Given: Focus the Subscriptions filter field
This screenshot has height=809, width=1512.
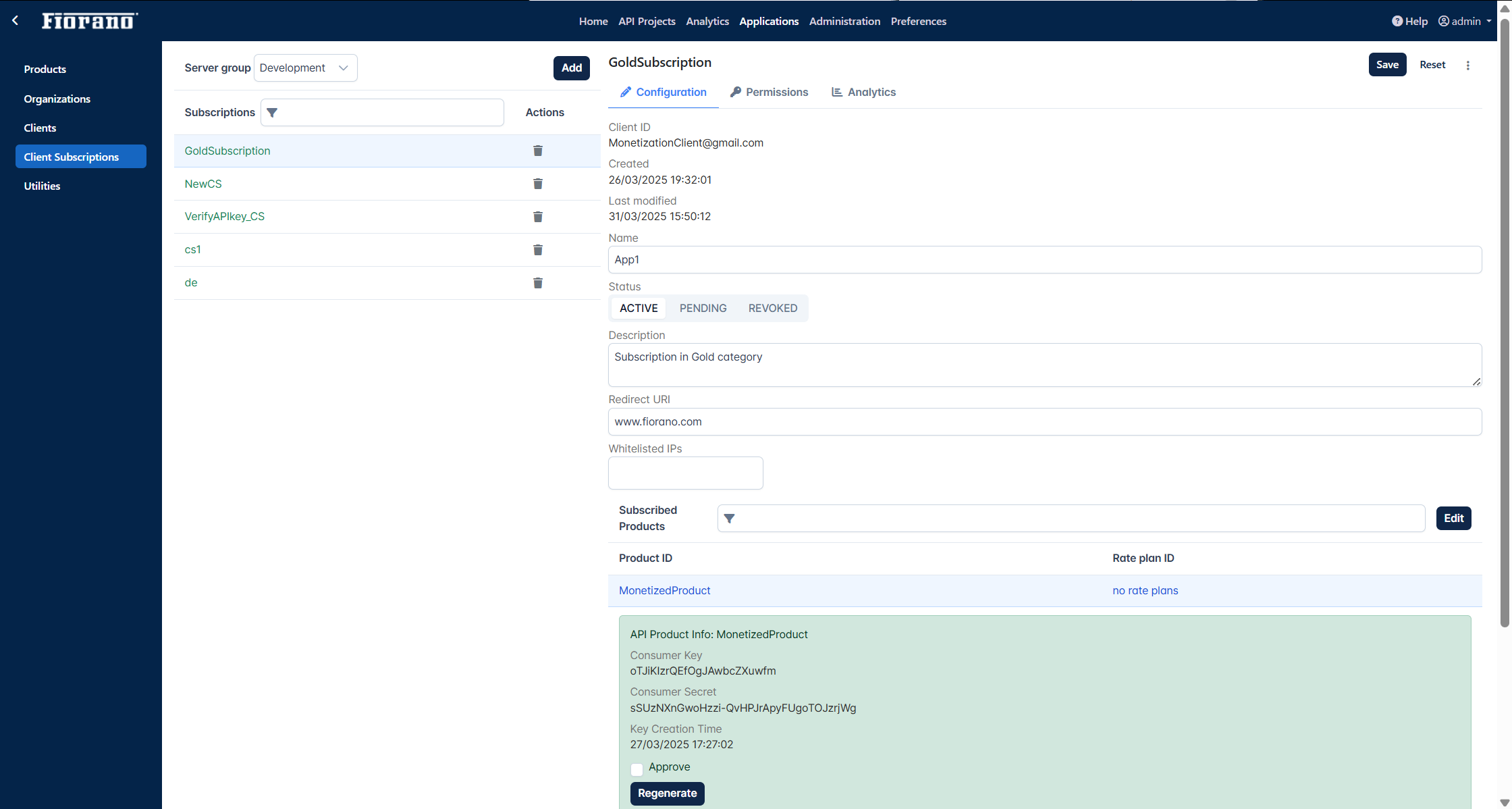Looking at the screenshot, I should click(382, 113).
